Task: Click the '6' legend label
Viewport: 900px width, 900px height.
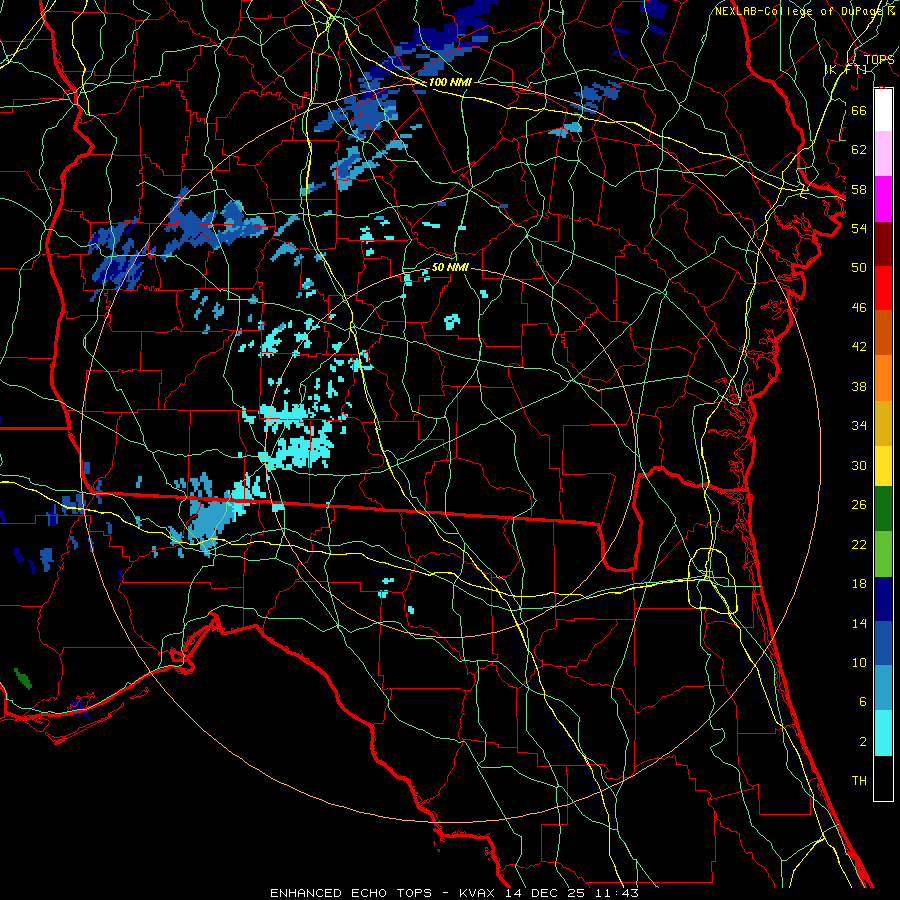Action: 862,702
